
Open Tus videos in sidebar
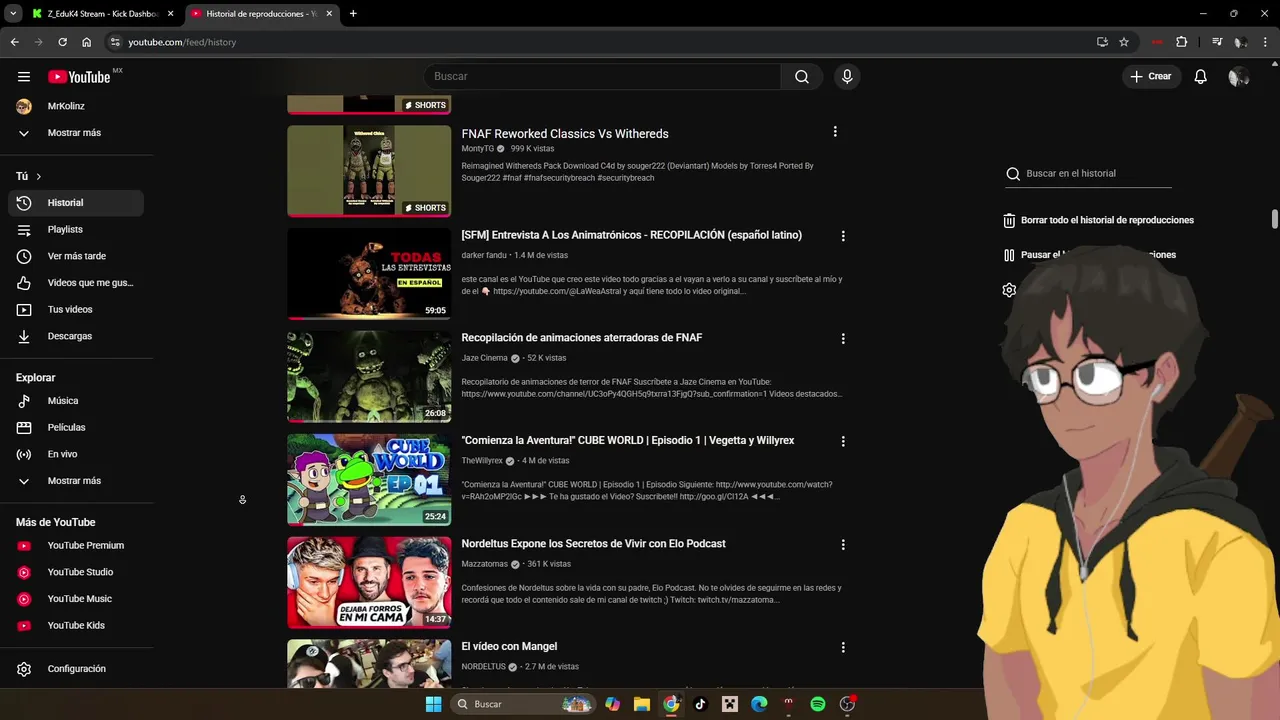point(76,310)
